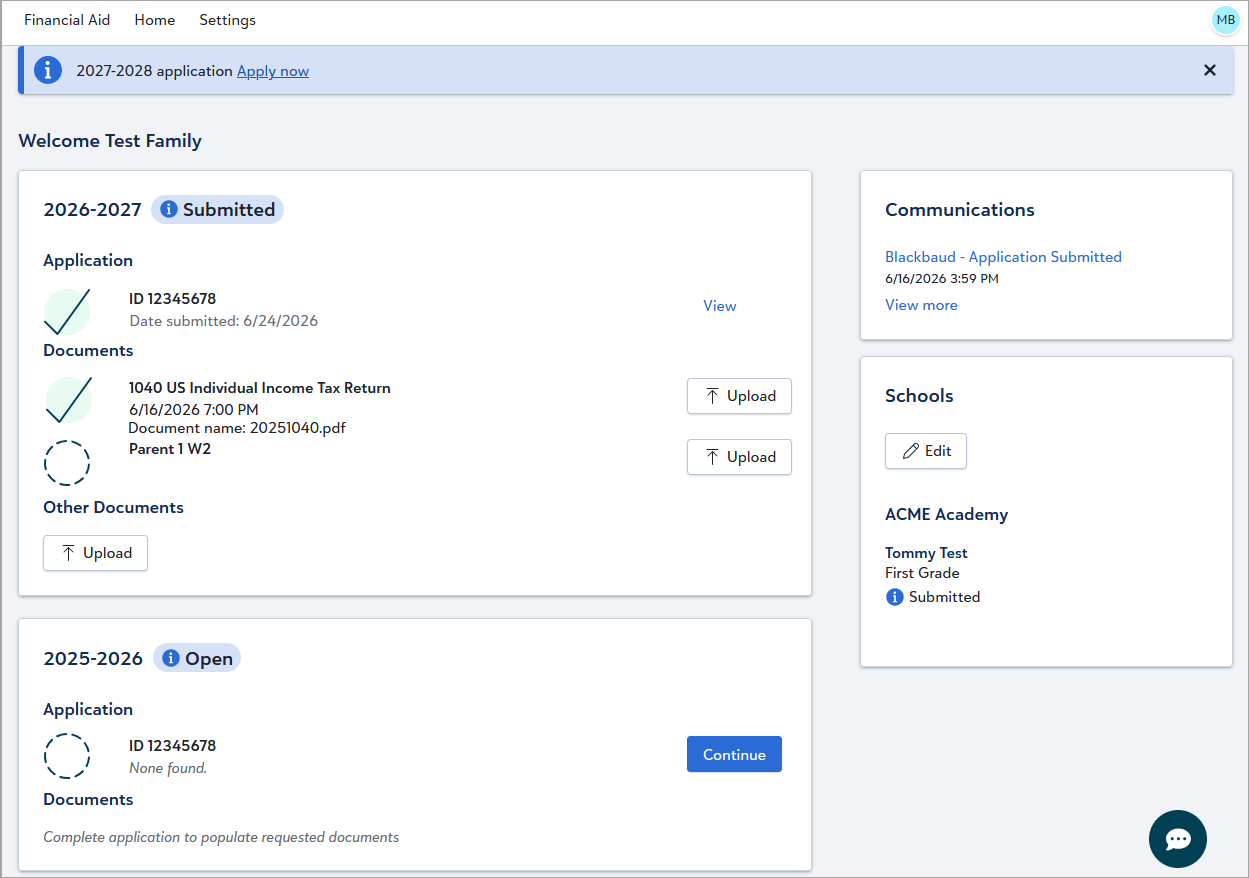Image resolution: width=1249 pixels, height=878 pixels.
Task: Click the info icon beside 2026-2027 Submitted
Action: pyautogui.click(x=169, y=210)
